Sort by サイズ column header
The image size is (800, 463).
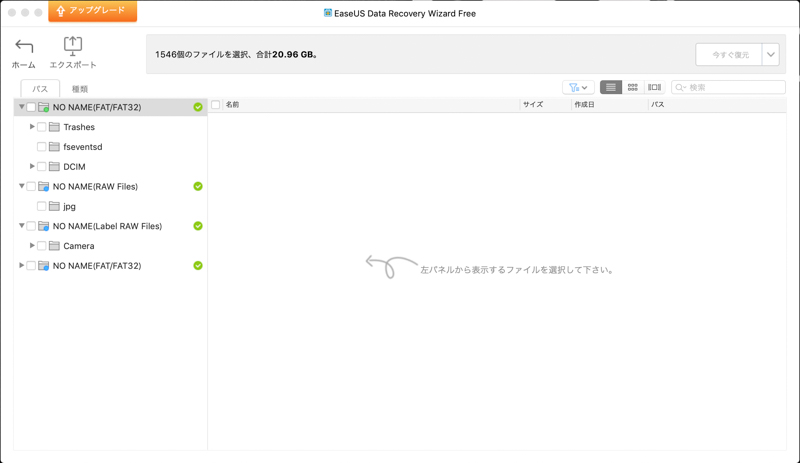(x=533, y=105)
